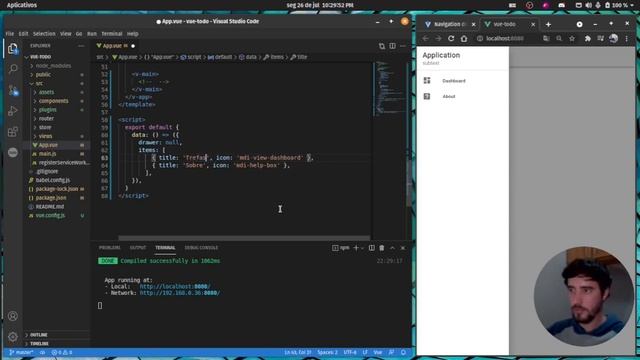The height and width of the screenshot is (360, 640).
Task: Switch to the Output panel tab
Action: pyautogui.click(x=138, y=248)
